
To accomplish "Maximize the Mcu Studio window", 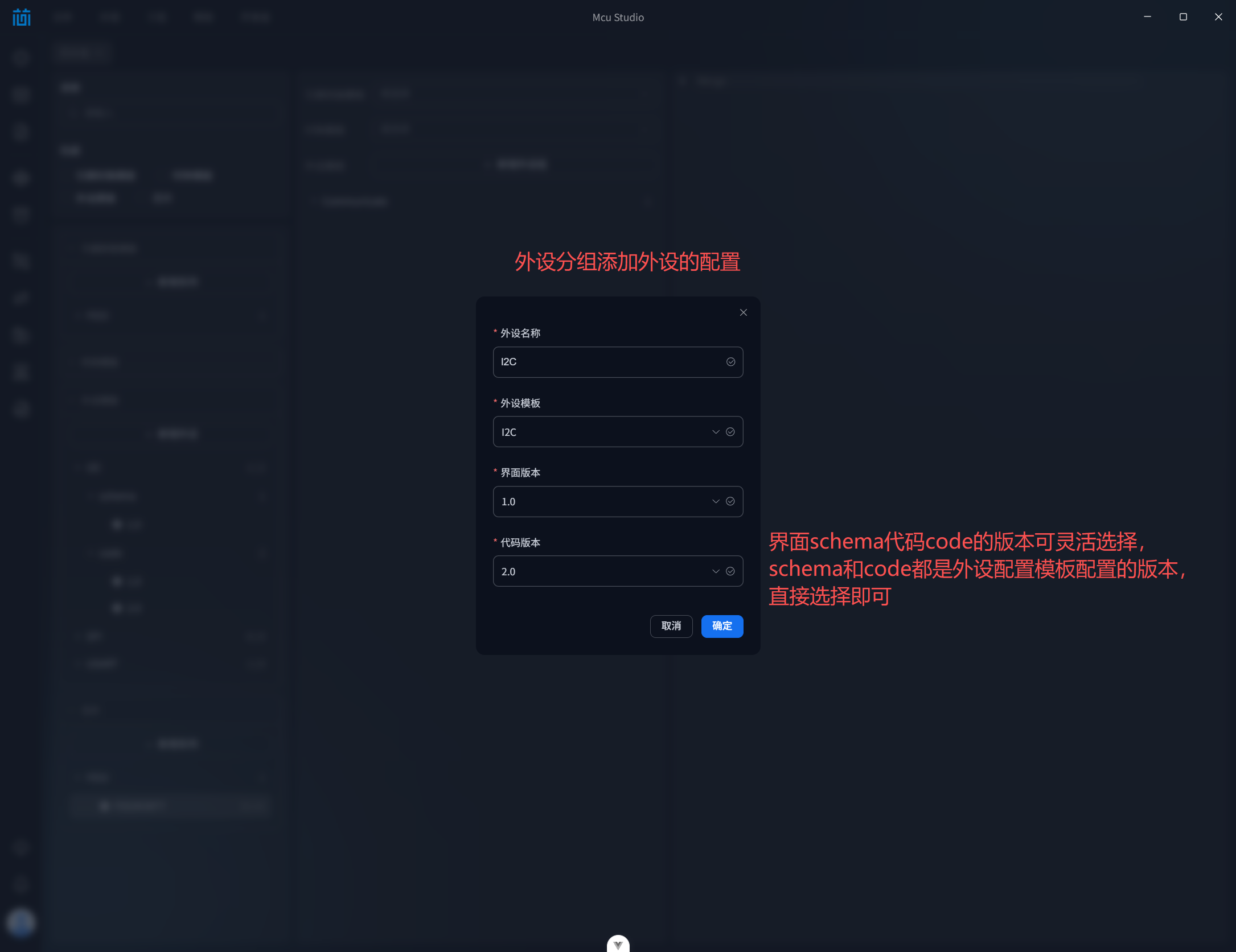I will pyautogui.click(x=1183, y=17).
